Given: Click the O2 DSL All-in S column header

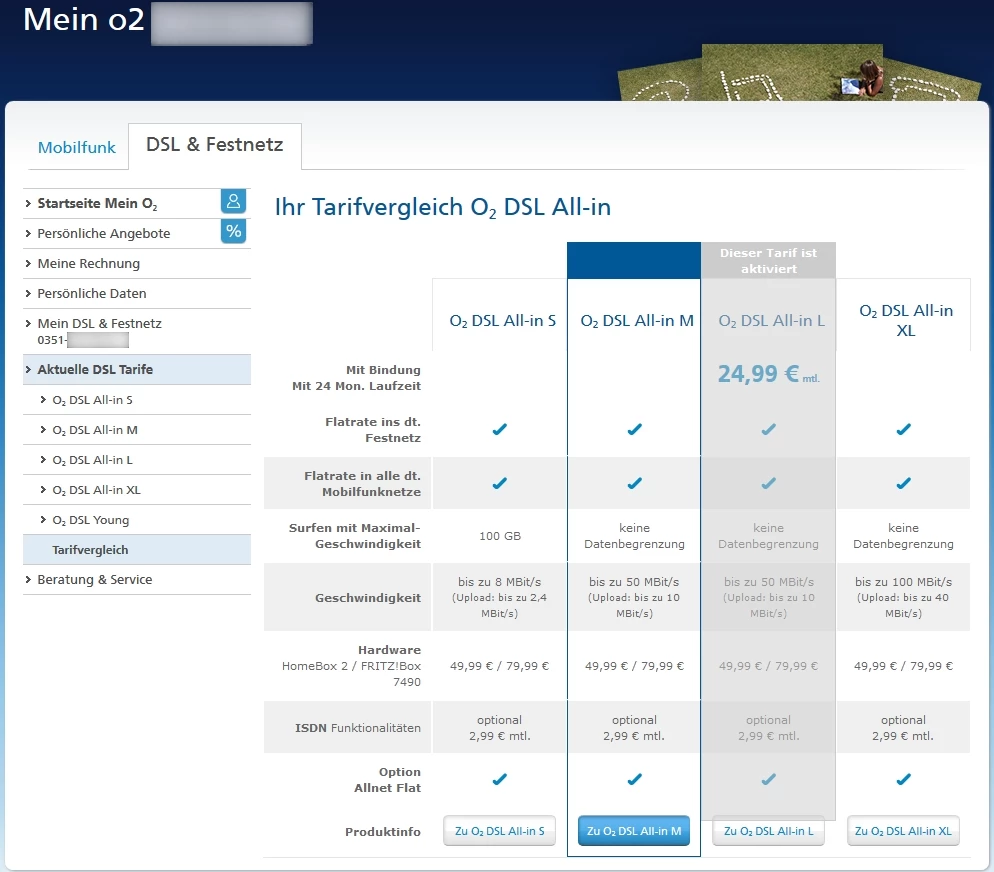Looking at the screenshot, I should click(x=503, y=321).
